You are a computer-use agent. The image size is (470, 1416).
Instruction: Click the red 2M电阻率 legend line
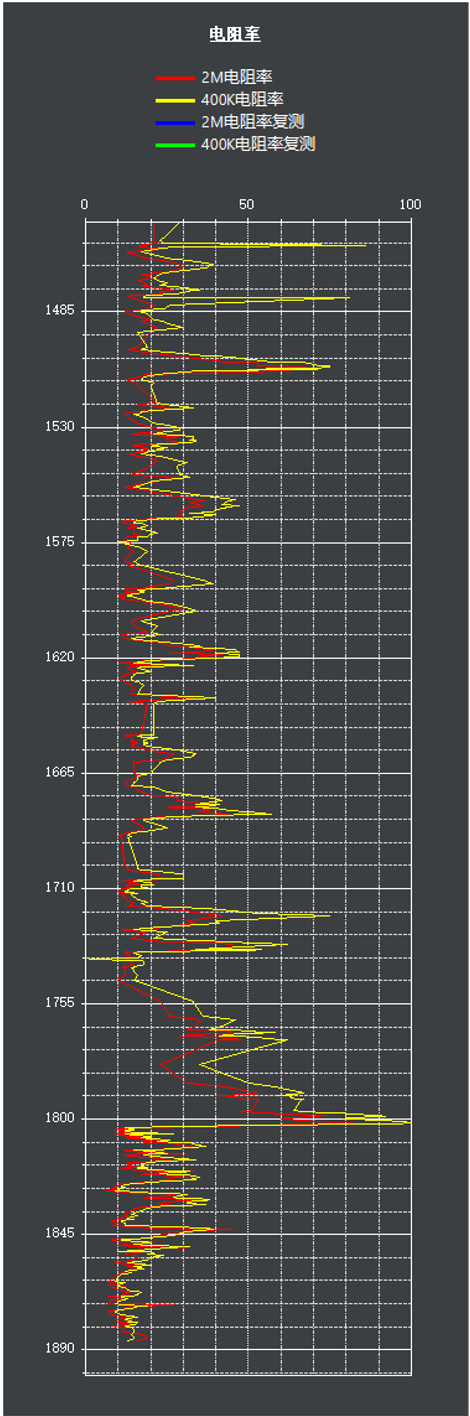point(173,77)
